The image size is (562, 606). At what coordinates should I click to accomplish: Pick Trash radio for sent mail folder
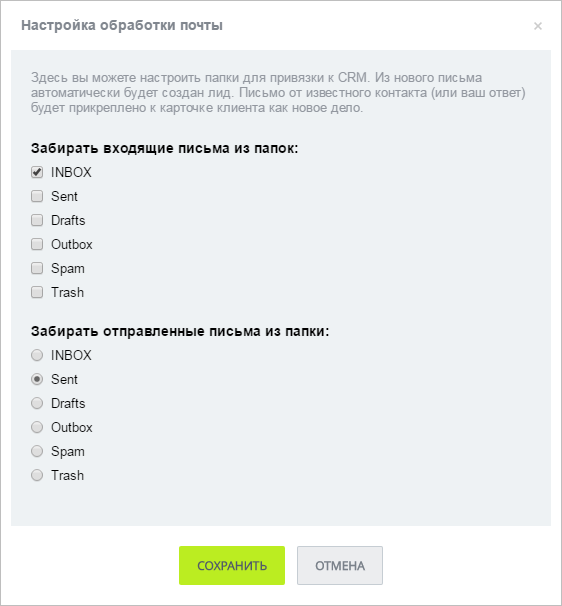(37, 475)
